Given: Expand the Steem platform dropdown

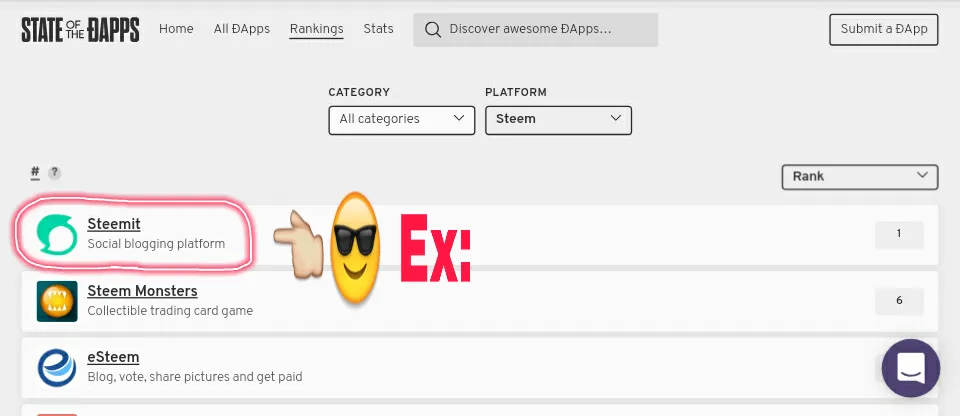Looking at the screenshot, I should point(558,120).
